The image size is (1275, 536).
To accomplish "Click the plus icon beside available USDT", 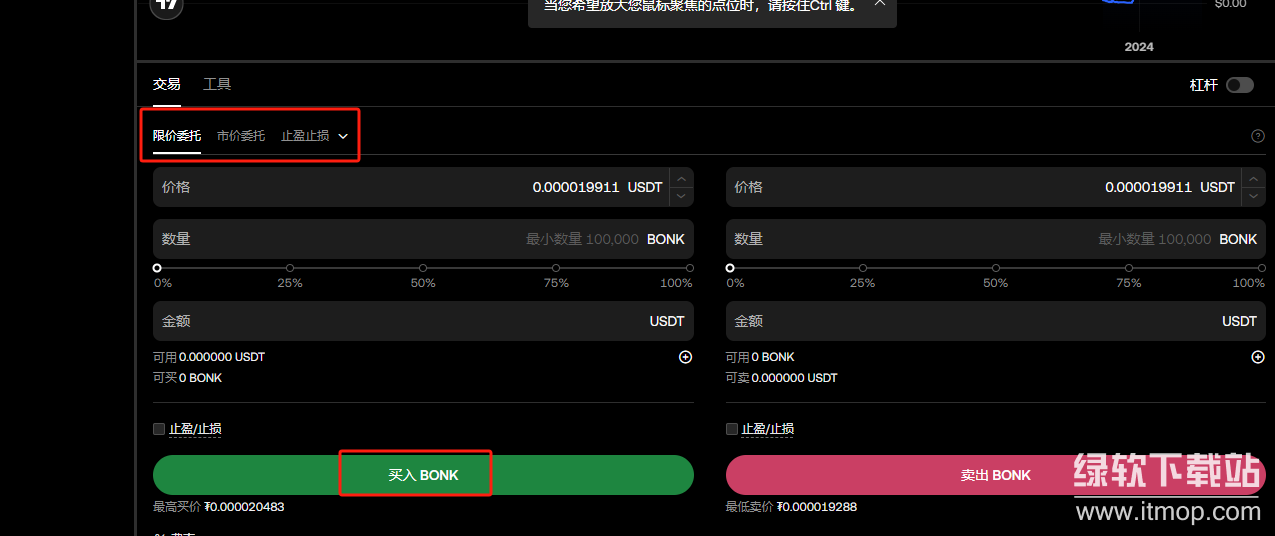I will pos(685,357).
